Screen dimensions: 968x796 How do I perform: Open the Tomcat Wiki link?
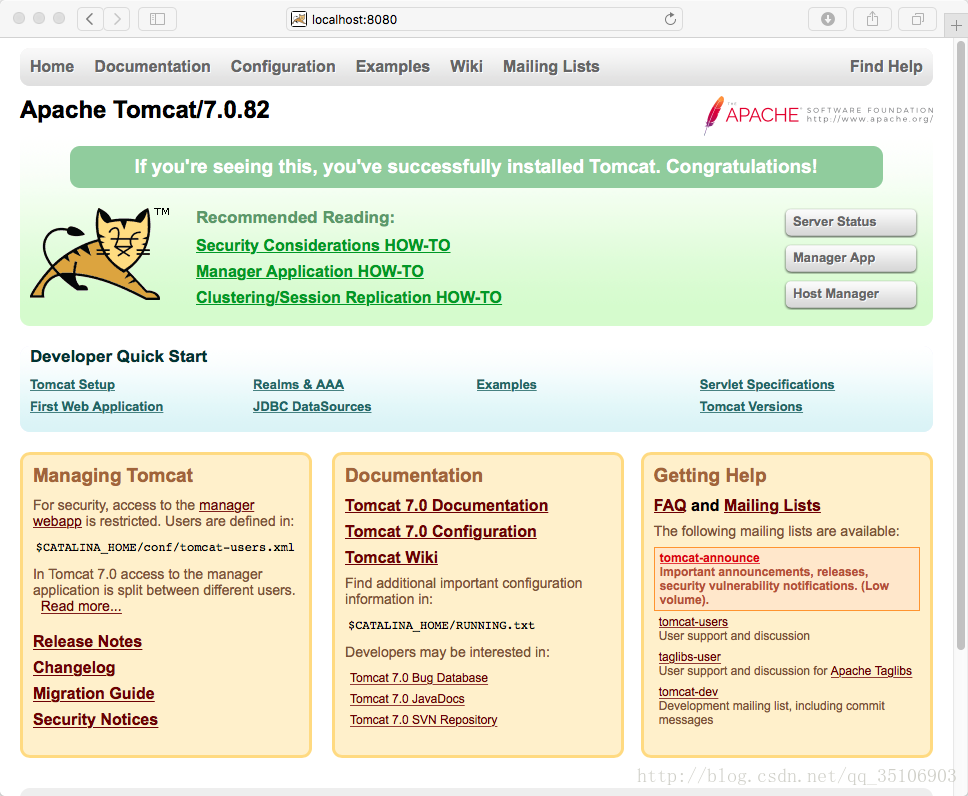391,557
